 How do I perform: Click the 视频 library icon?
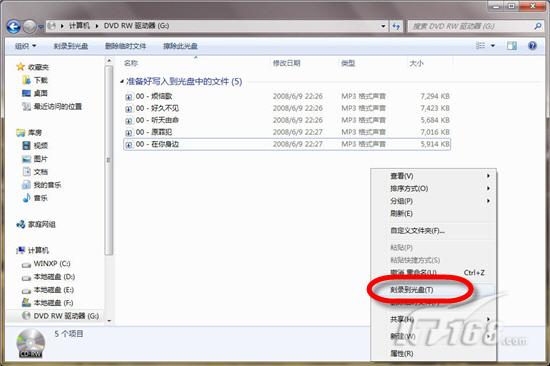coord(26,145)
